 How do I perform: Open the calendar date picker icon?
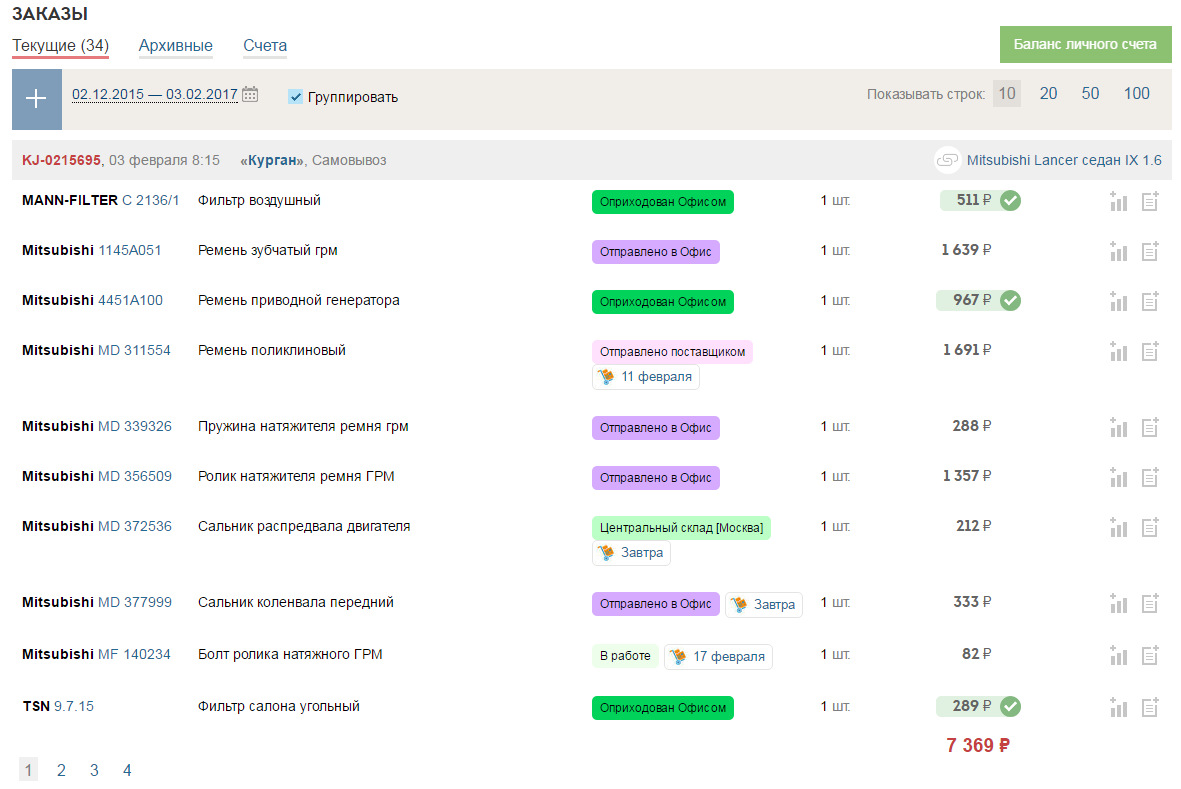tap(250, 95)
